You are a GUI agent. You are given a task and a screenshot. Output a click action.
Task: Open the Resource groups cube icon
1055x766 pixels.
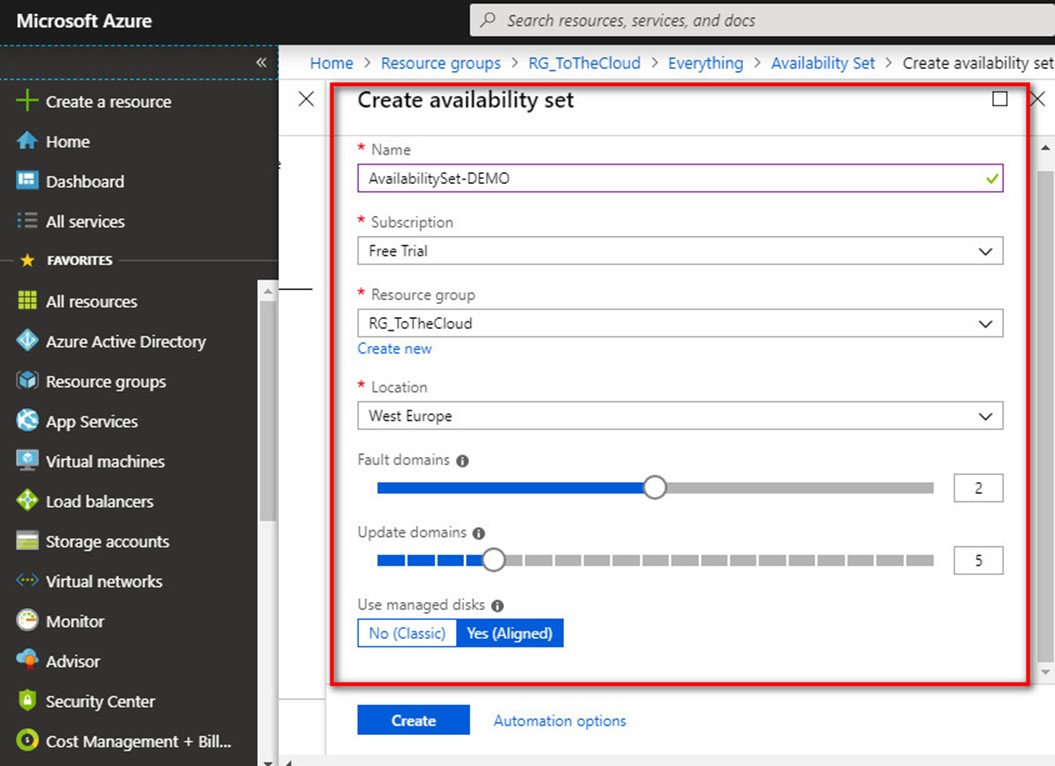28,382
